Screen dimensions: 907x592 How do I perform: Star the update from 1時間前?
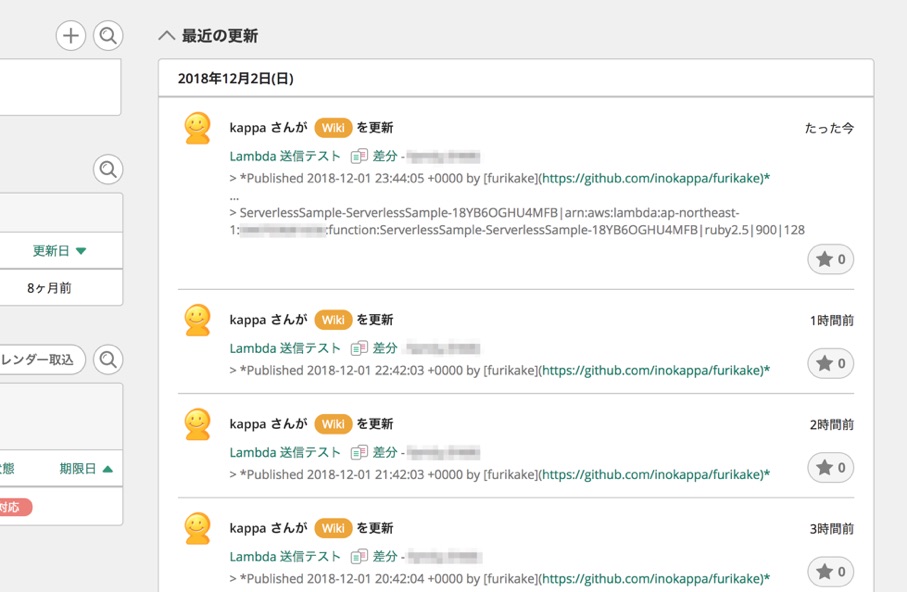[830, 363]
